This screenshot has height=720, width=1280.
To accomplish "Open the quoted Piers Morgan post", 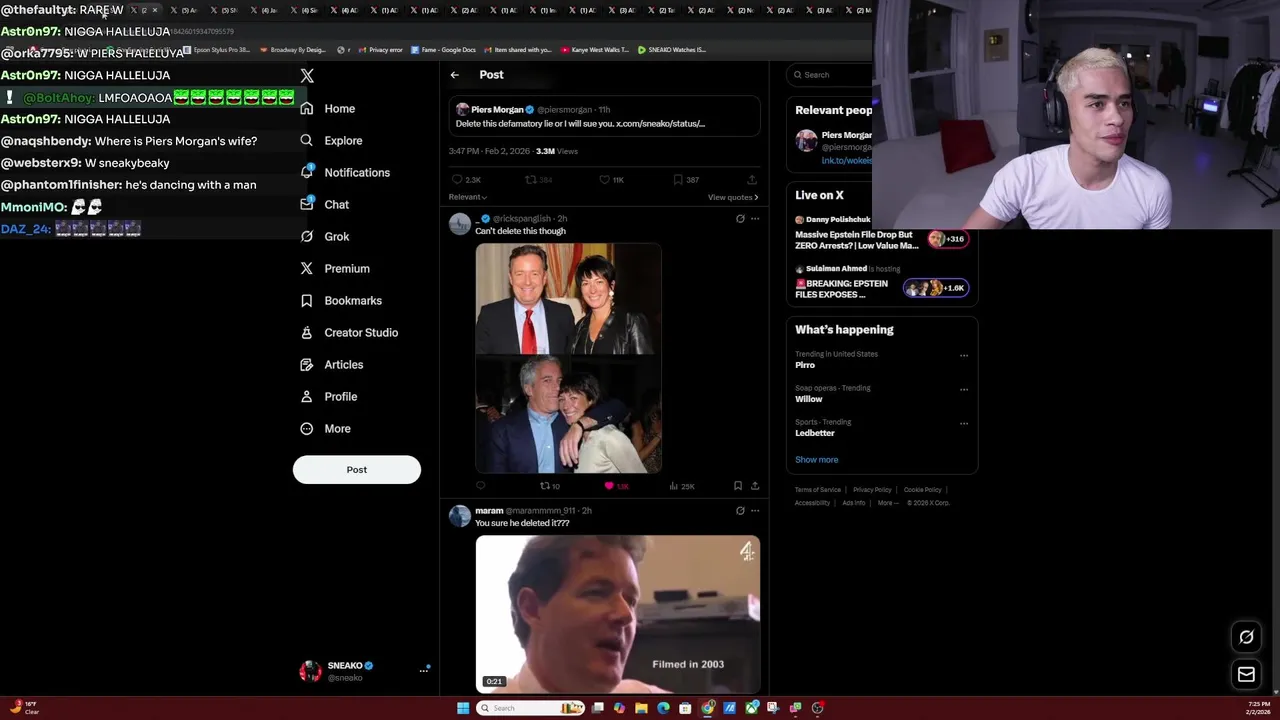I will click(603, 117).
